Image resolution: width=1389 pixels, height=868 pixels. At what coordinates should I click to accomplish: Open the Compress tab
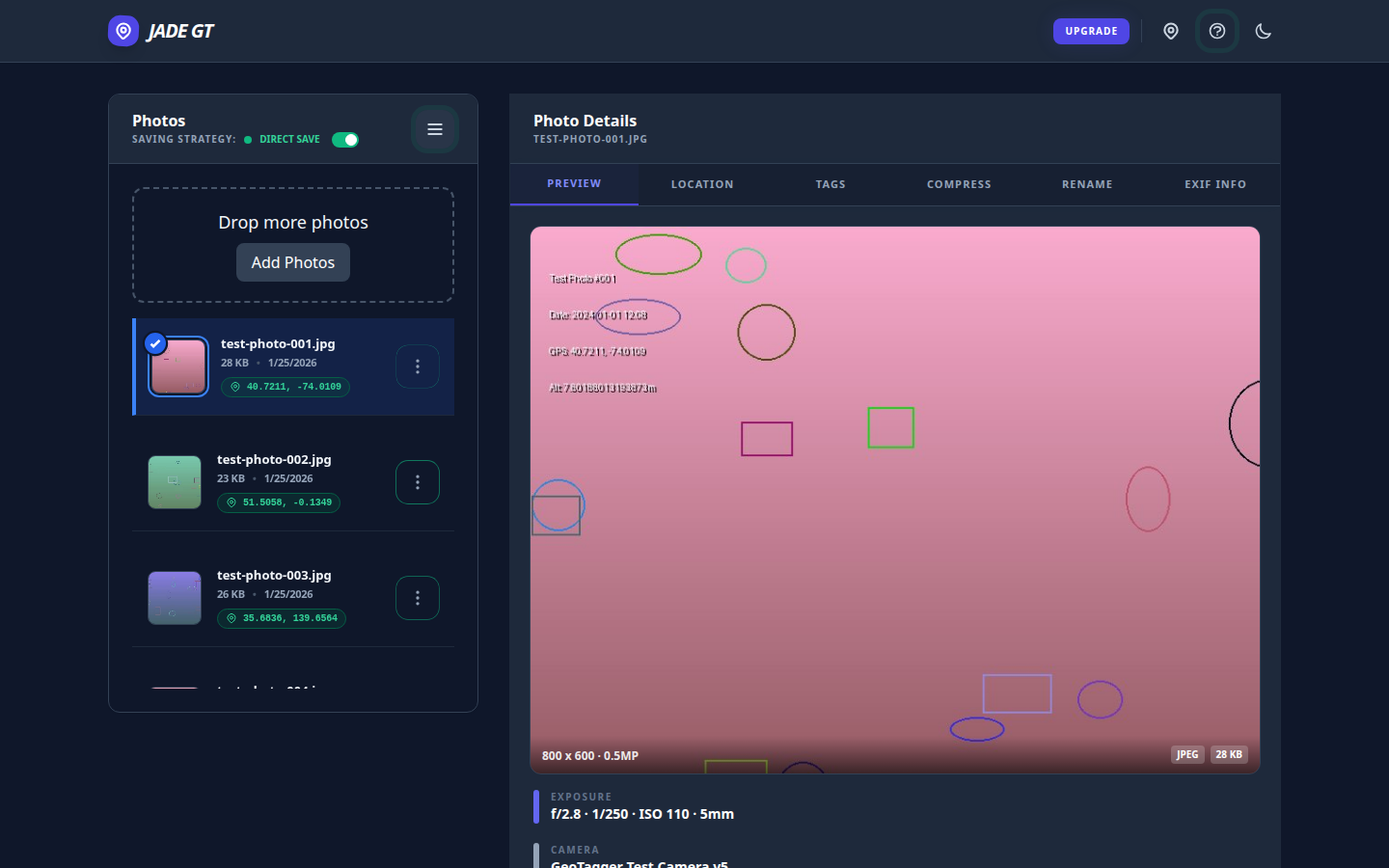point(958,184)
